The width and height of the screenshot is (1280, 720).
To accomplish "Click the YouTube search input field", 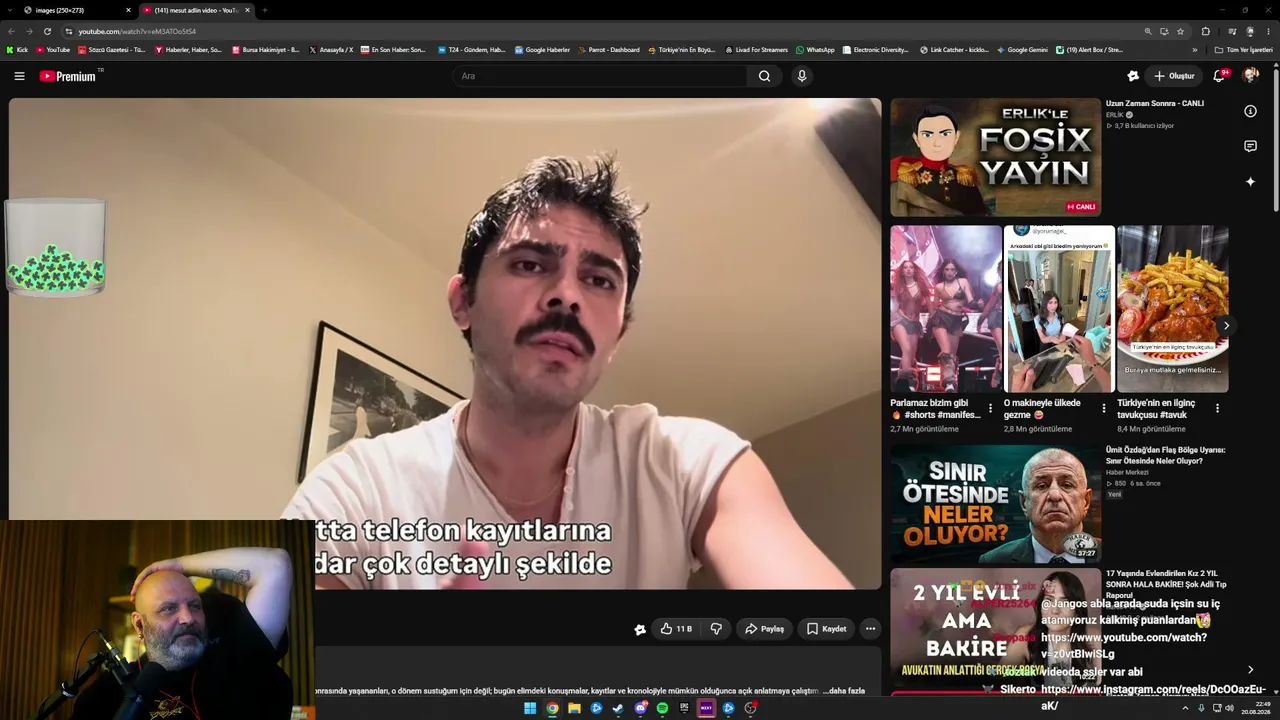I will (x=600, y=76).
